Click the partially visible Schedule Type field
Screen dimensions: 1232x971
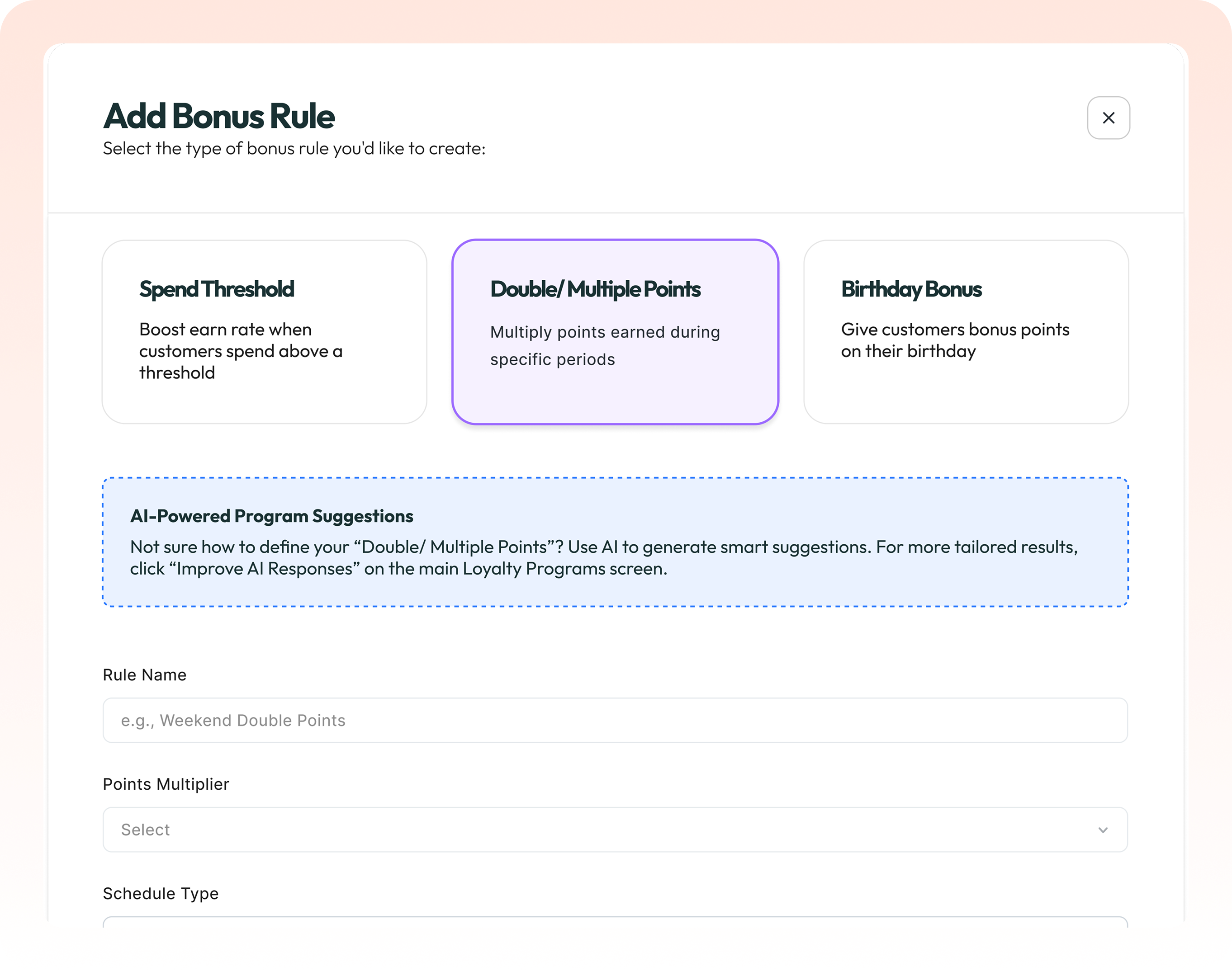click(614, 922)
